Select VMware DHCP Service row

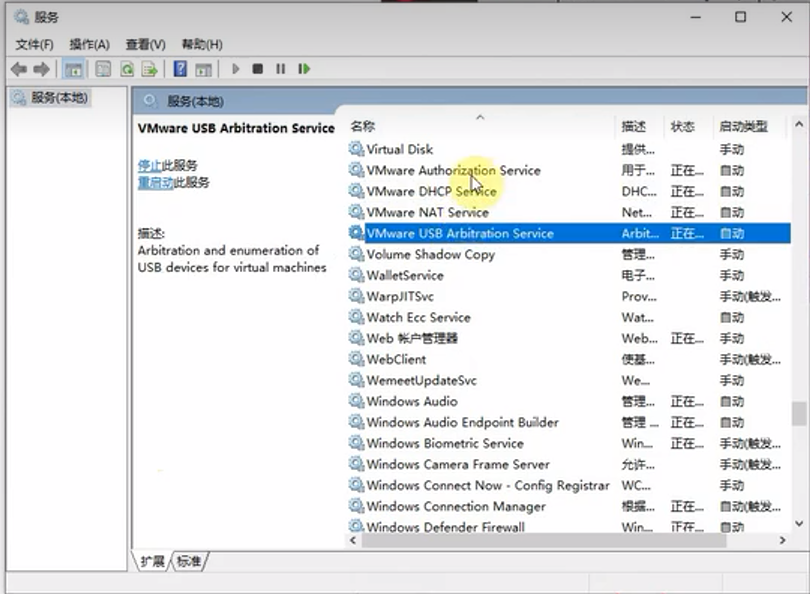point(568,191)
